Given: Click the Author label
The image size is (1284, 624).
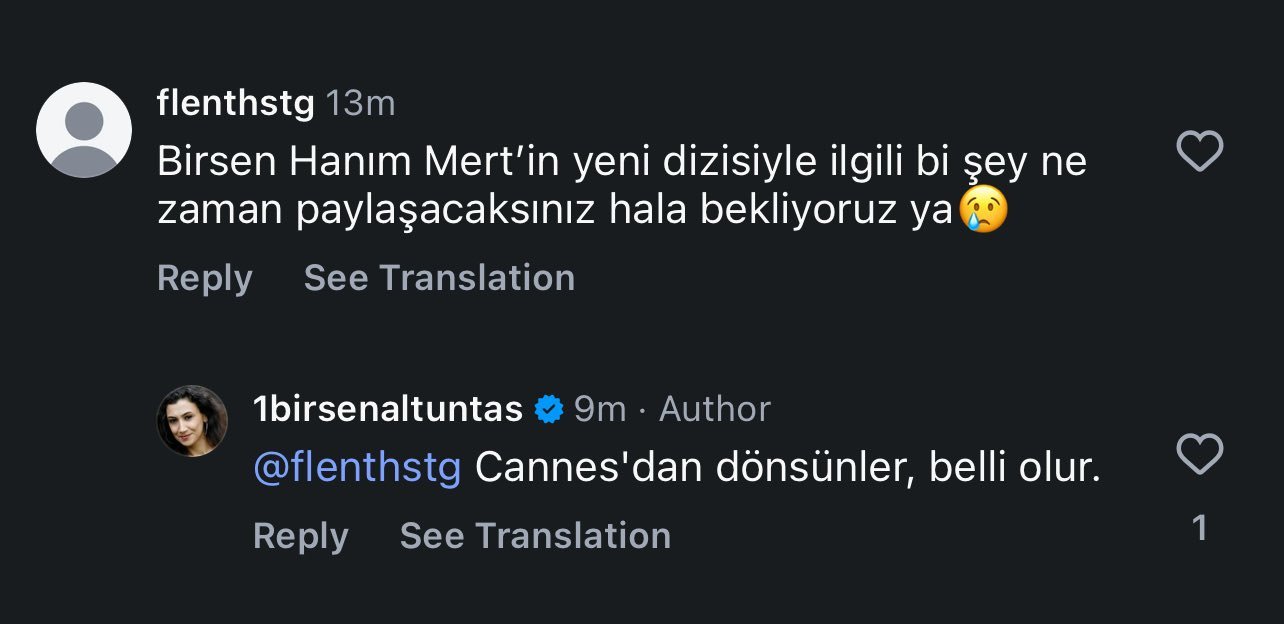Looking at the screenshot, I should coord(715,409).
